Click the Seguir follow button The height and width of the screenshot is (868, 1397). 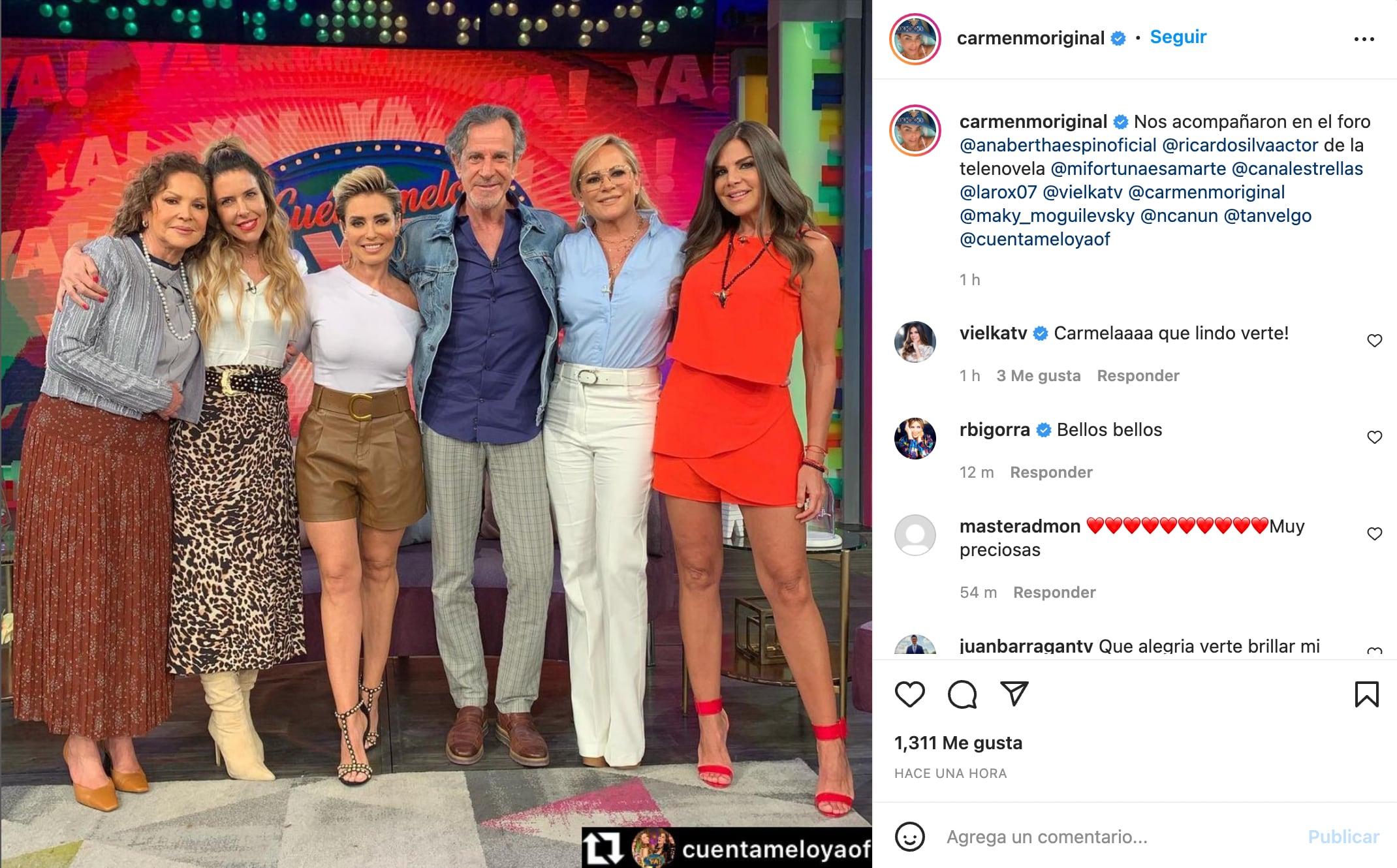pyautogui.click(x=1178, y=37)
